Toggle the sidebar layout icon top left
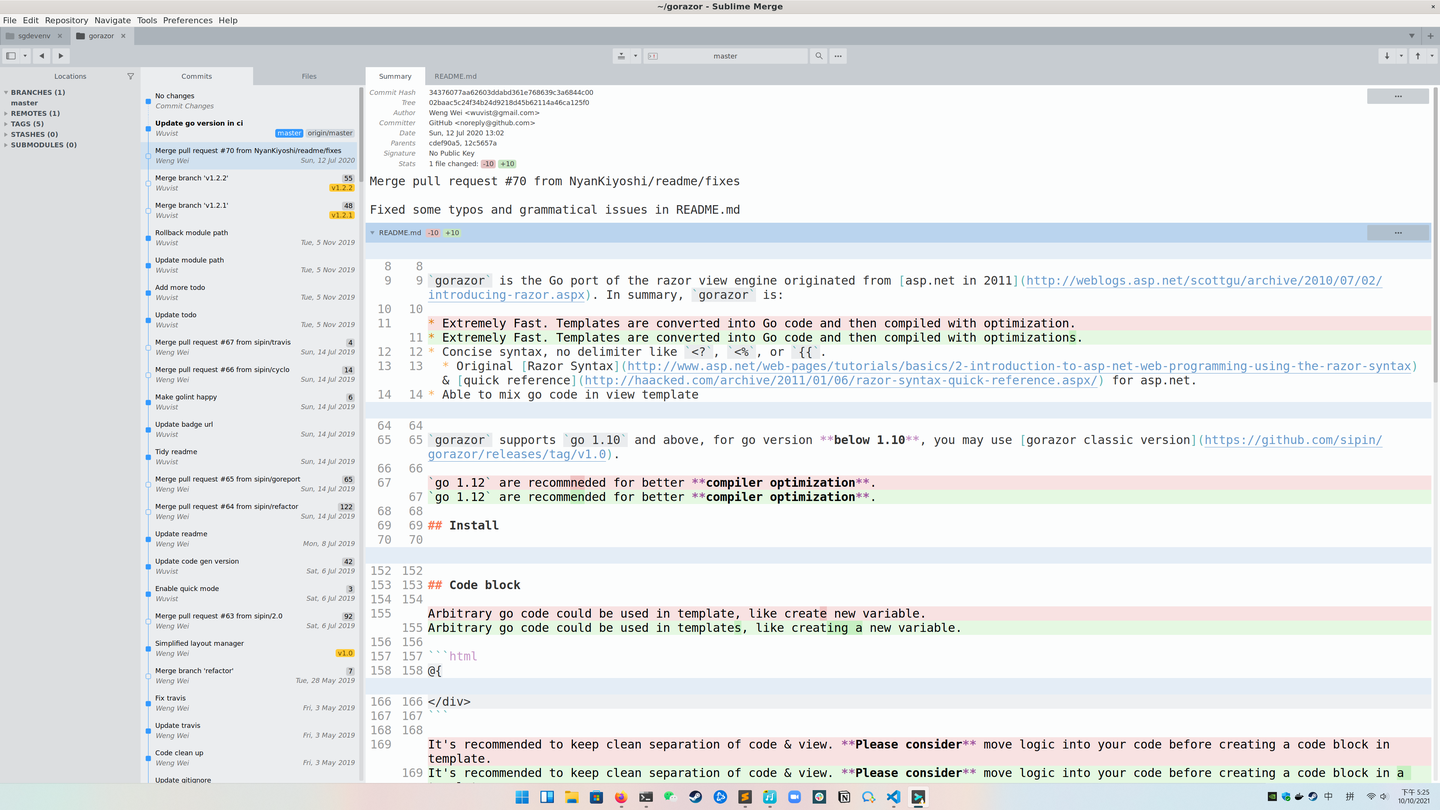Viewport: 1440px width, 810px height. (x=12, y=55)
